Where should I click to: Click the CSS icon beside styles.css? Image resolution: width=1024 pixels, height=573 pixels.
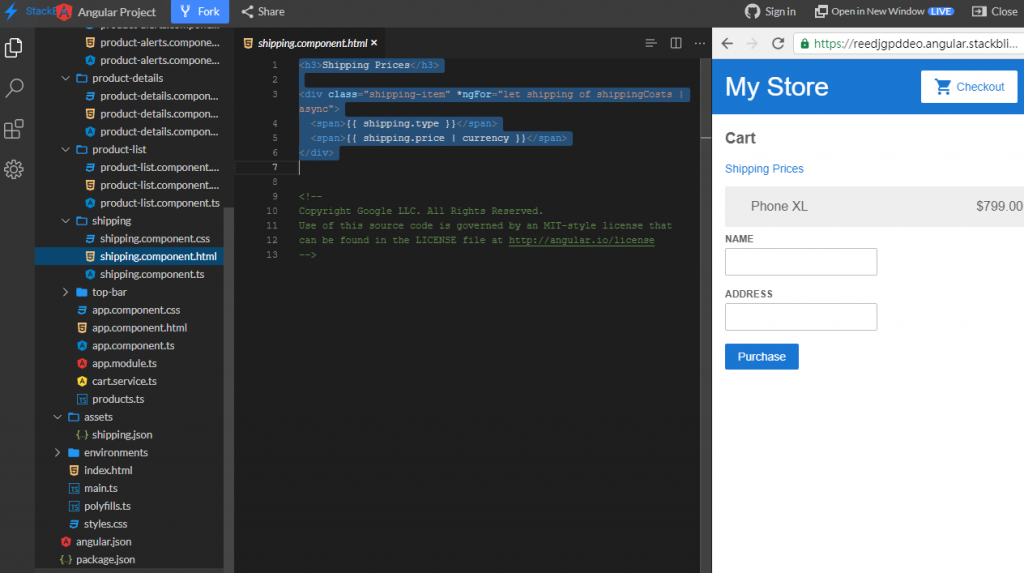(x=74, y=524)
